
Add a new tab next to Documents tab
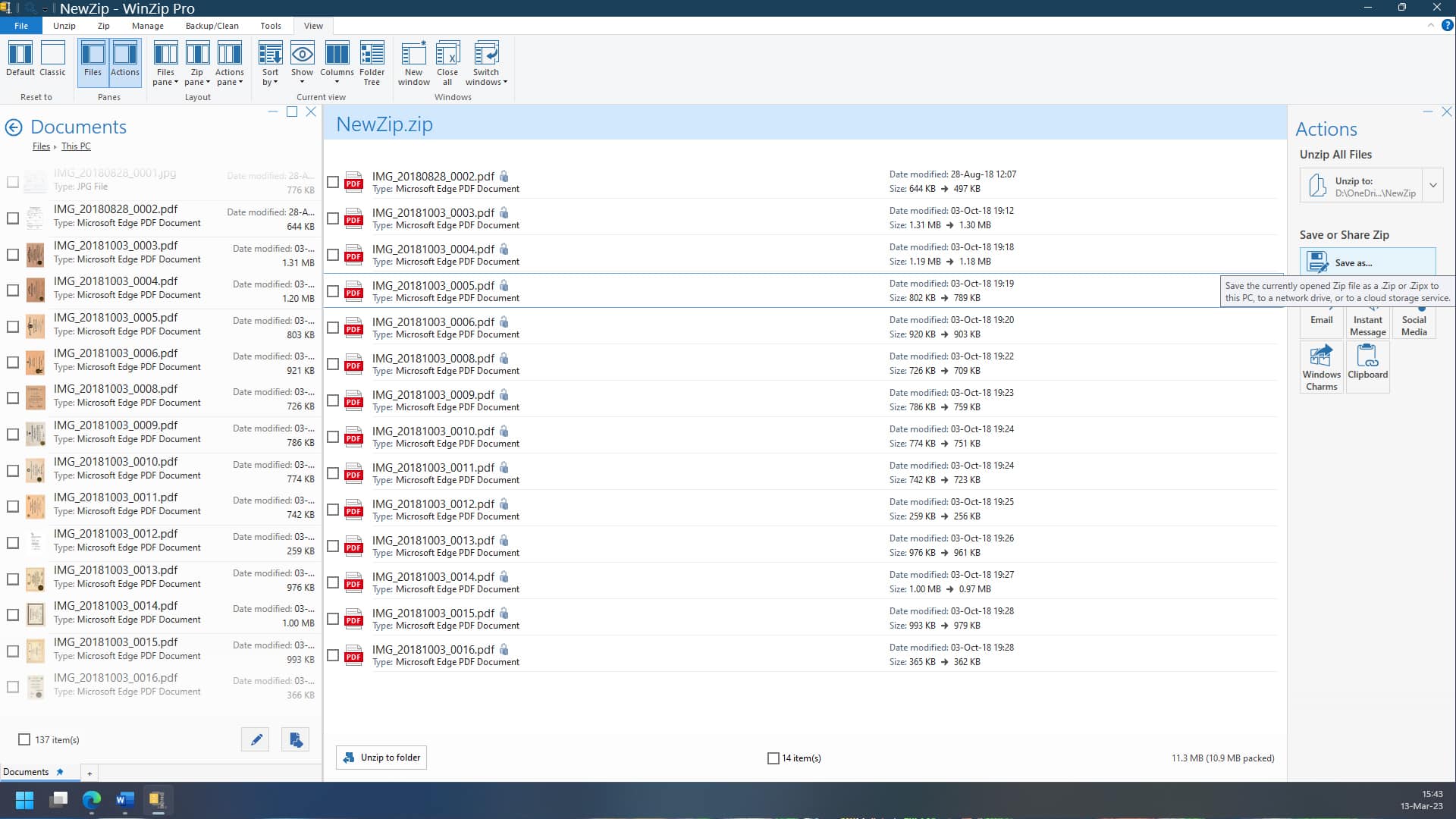tap(89, 773)
